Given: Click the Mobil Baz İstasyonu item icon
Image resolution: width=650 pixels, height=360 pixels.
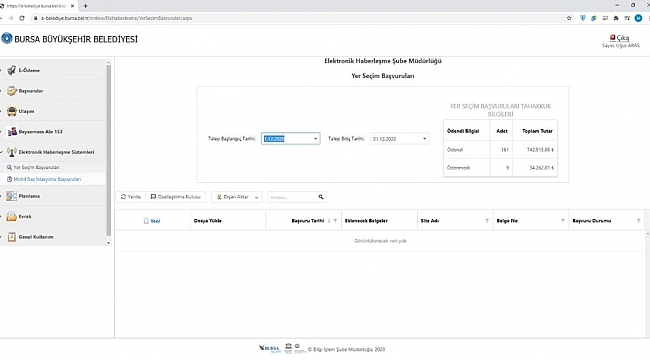Looking at the screenshot, I should (x=10, y=179).
